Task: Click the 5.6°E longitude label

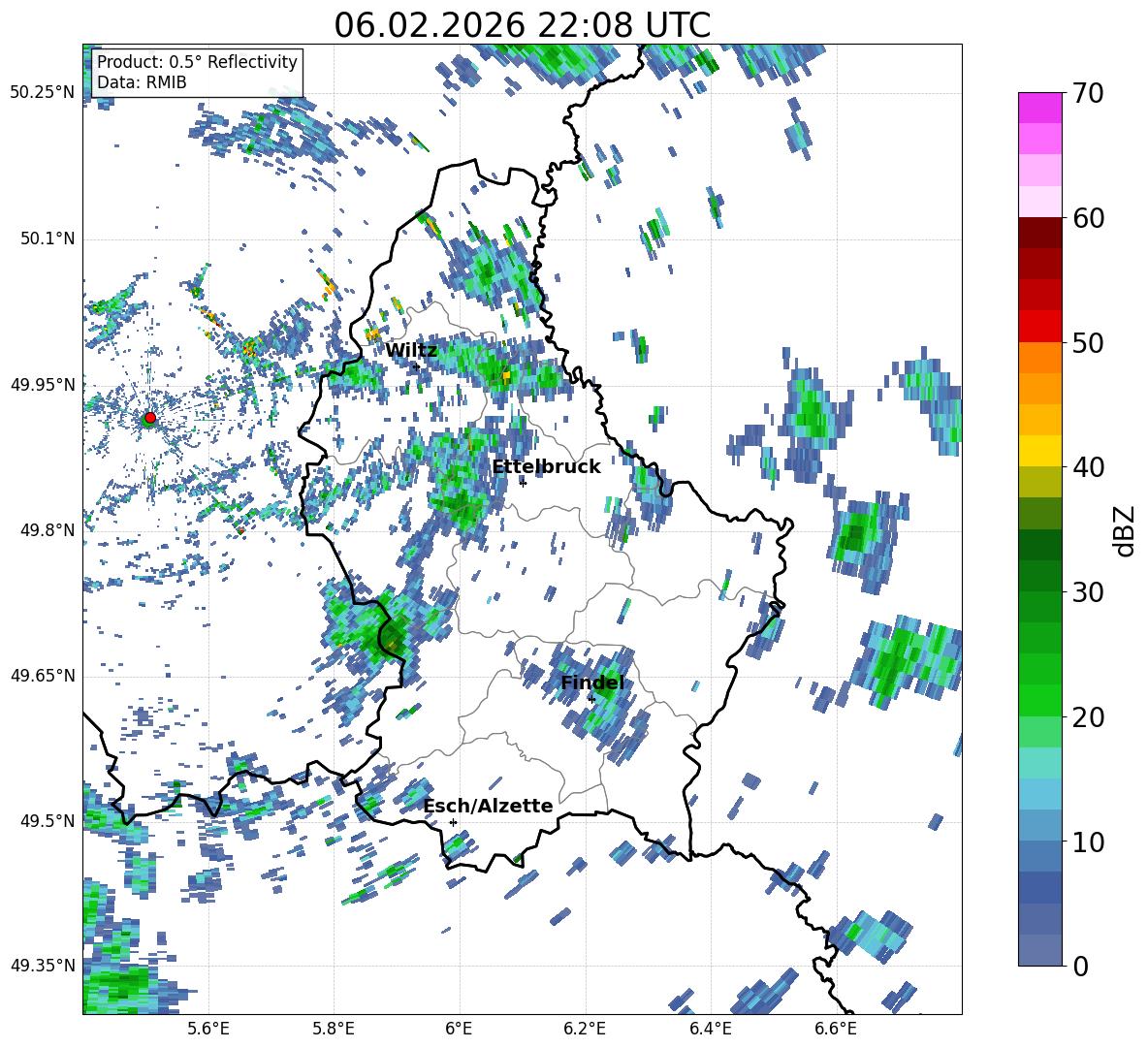Action: point(208,1030)
